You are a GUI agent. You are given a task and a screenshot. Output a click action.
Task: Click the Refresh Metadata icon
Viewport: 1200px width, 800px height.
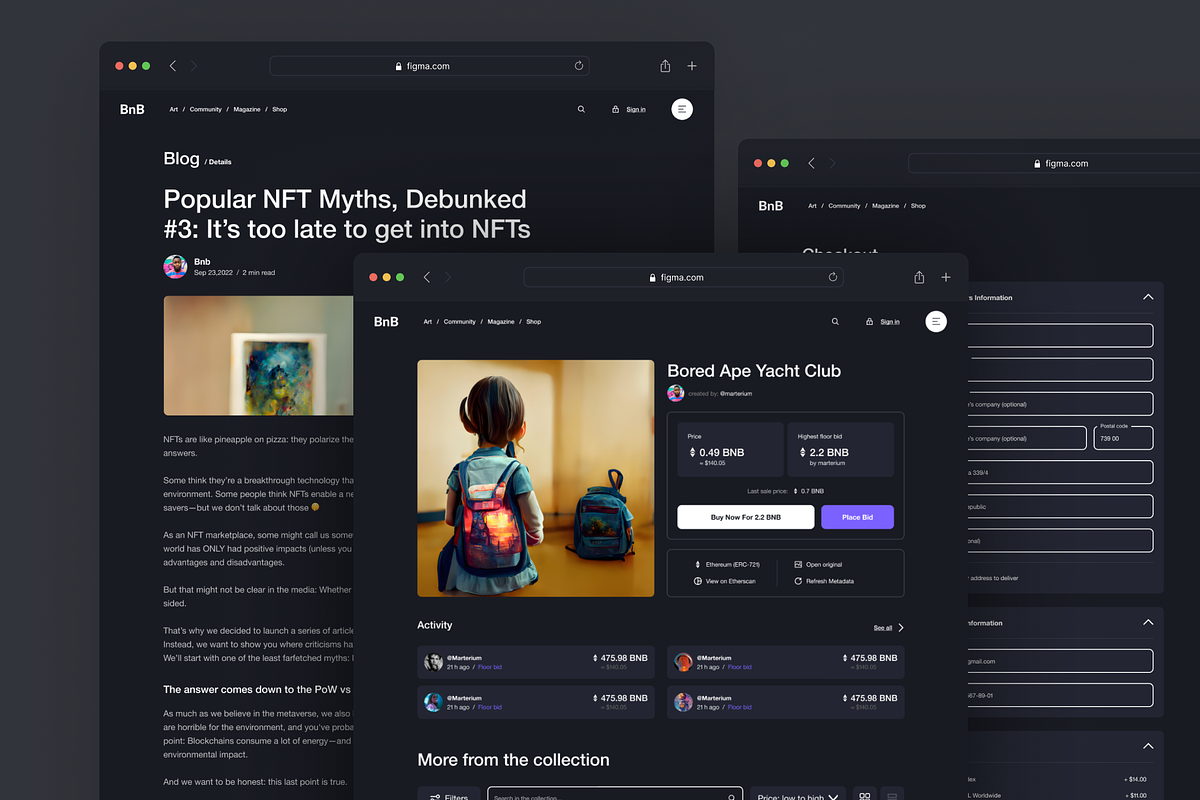point(798,581)
